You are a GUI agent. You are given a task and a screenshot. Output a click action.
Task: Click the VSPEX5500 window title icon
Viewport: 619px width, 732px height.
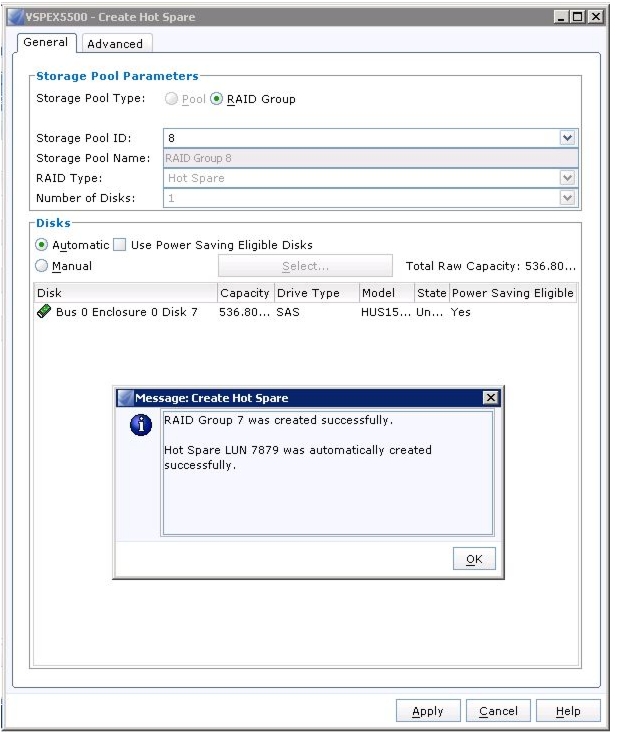16,17
